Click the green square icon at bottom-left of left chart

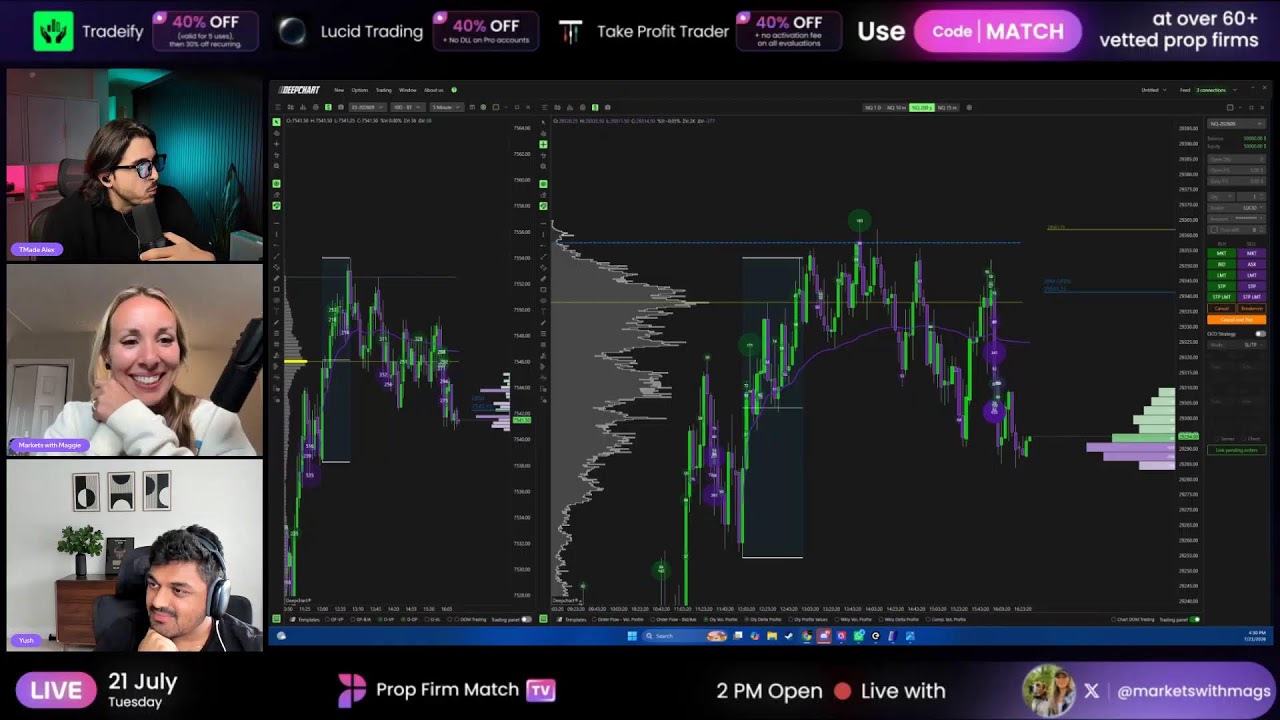[x=276, y=620]
